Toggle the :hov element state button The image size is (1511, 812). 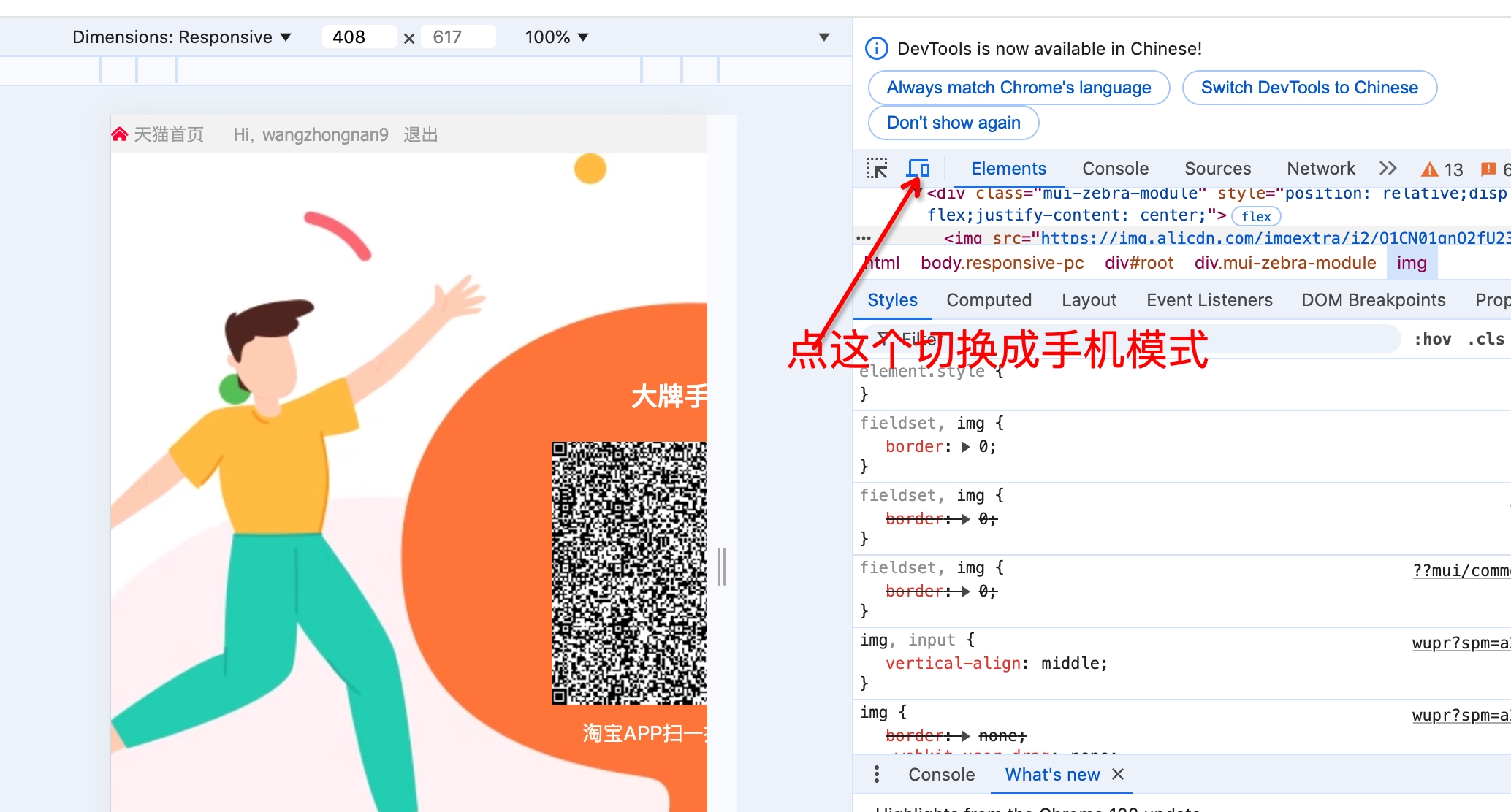[x=1432, y=339]
